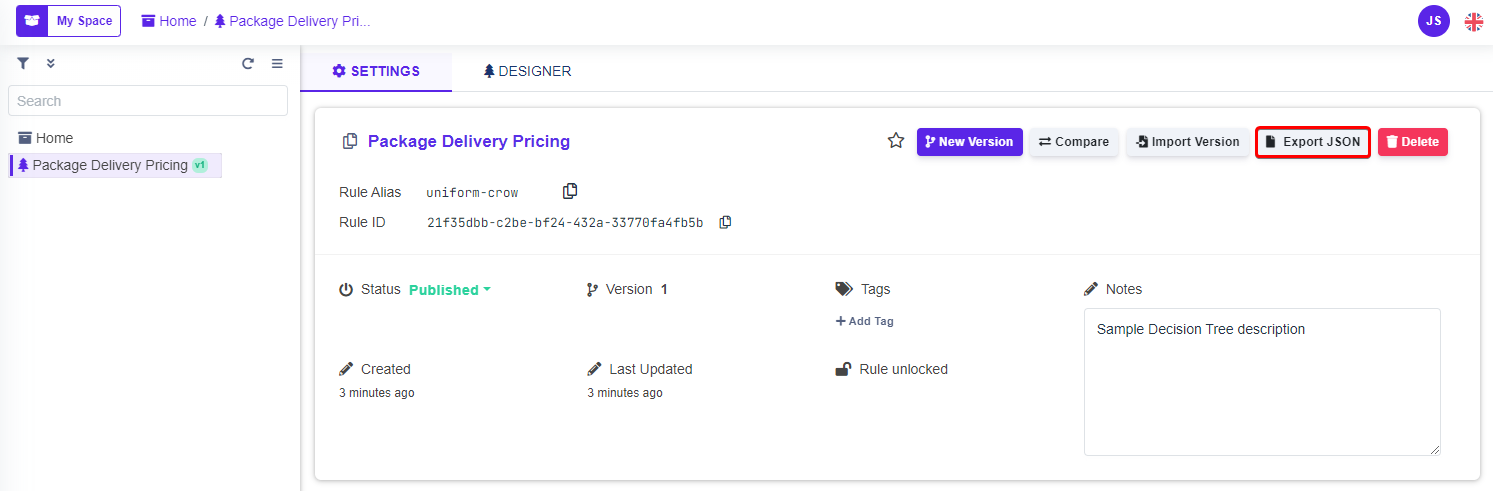Image resolution: width=1493 pixels, height=491 pixels.
Task: Open the Published status dropdown
Action: tap(449, 290)
